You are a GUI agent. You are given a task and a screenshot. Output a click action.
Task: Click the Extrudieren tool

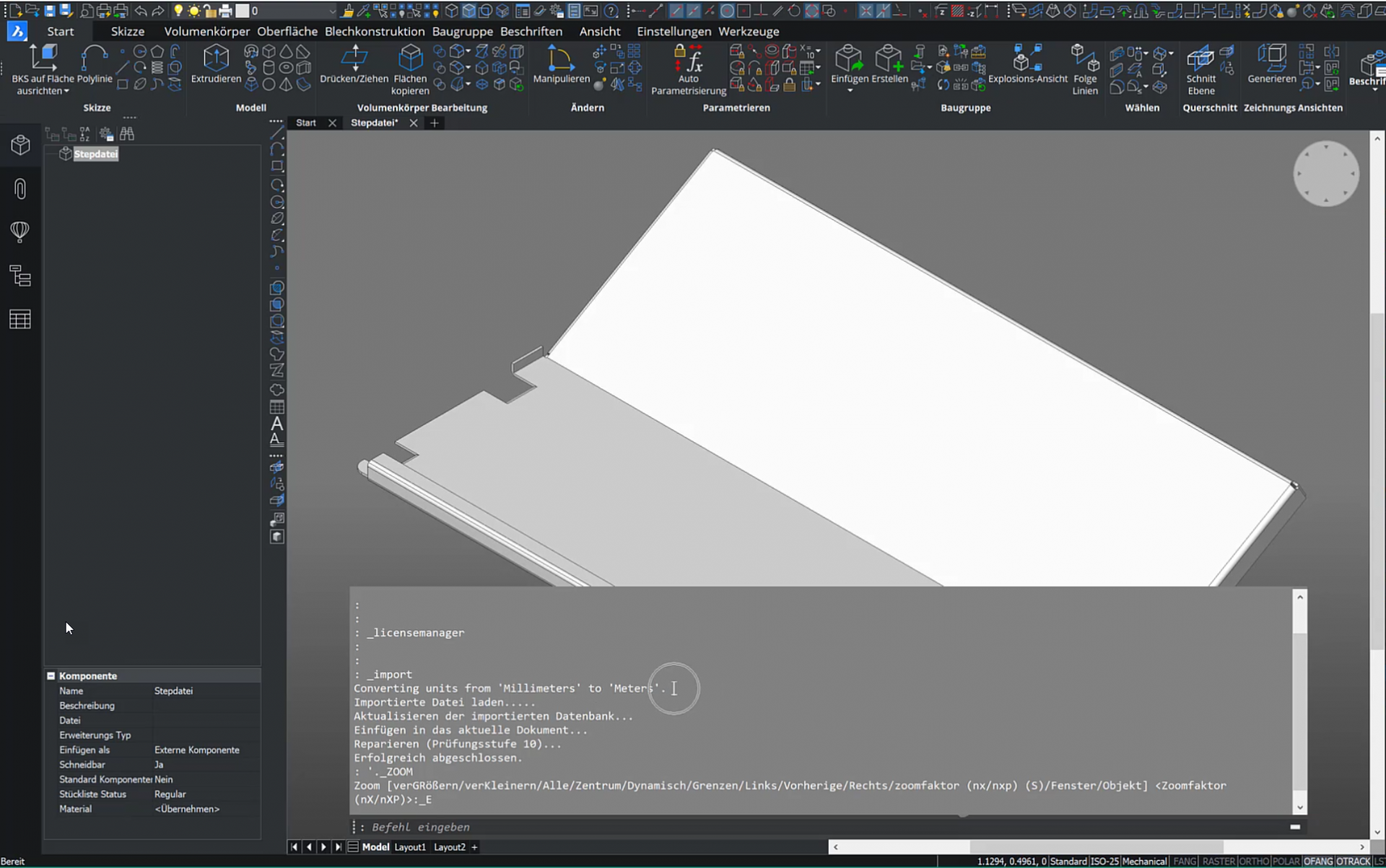pyautogui.click(x=216, y=65)
